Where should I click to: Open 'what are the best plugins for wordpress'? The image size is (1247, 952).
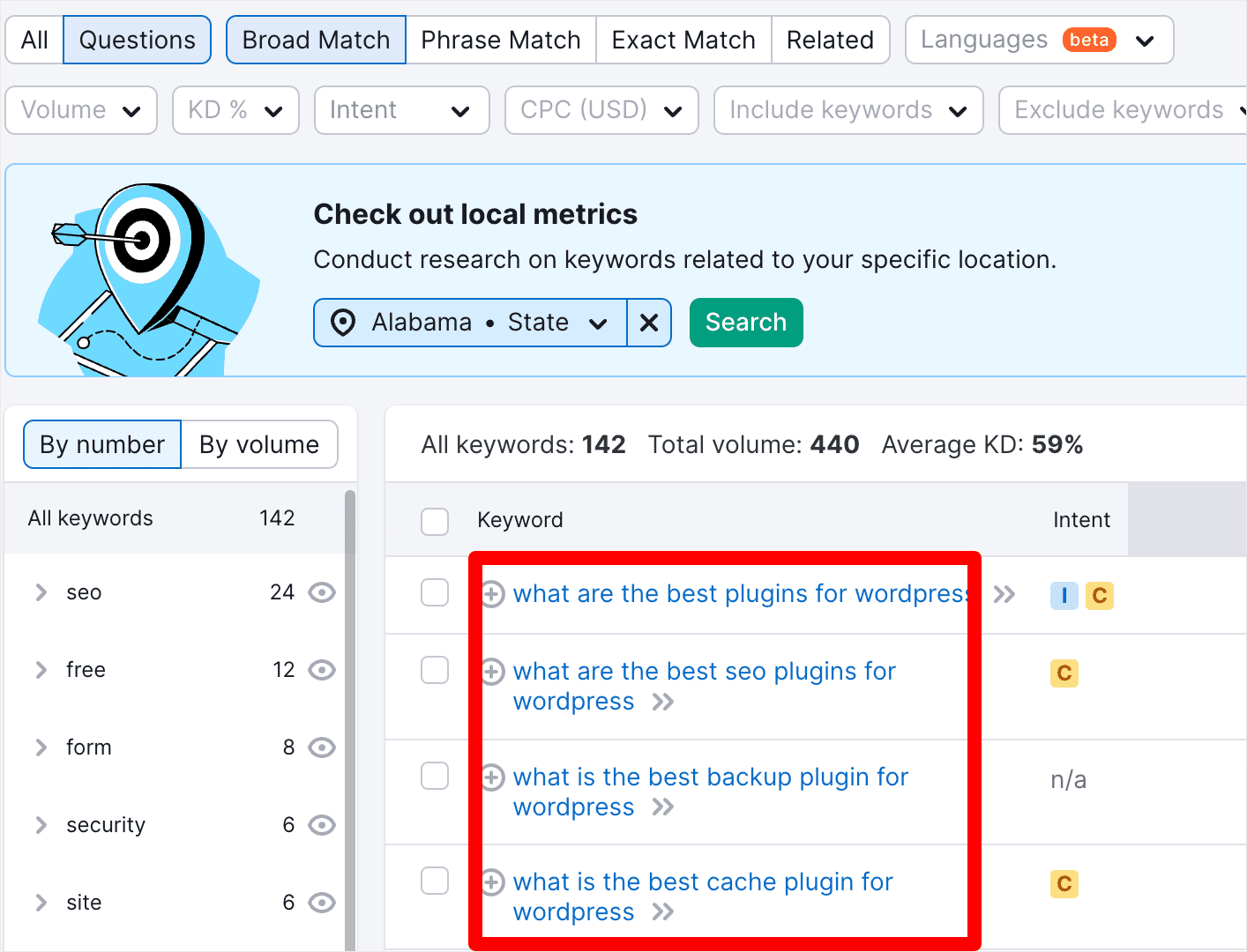[x=743, y=594]
